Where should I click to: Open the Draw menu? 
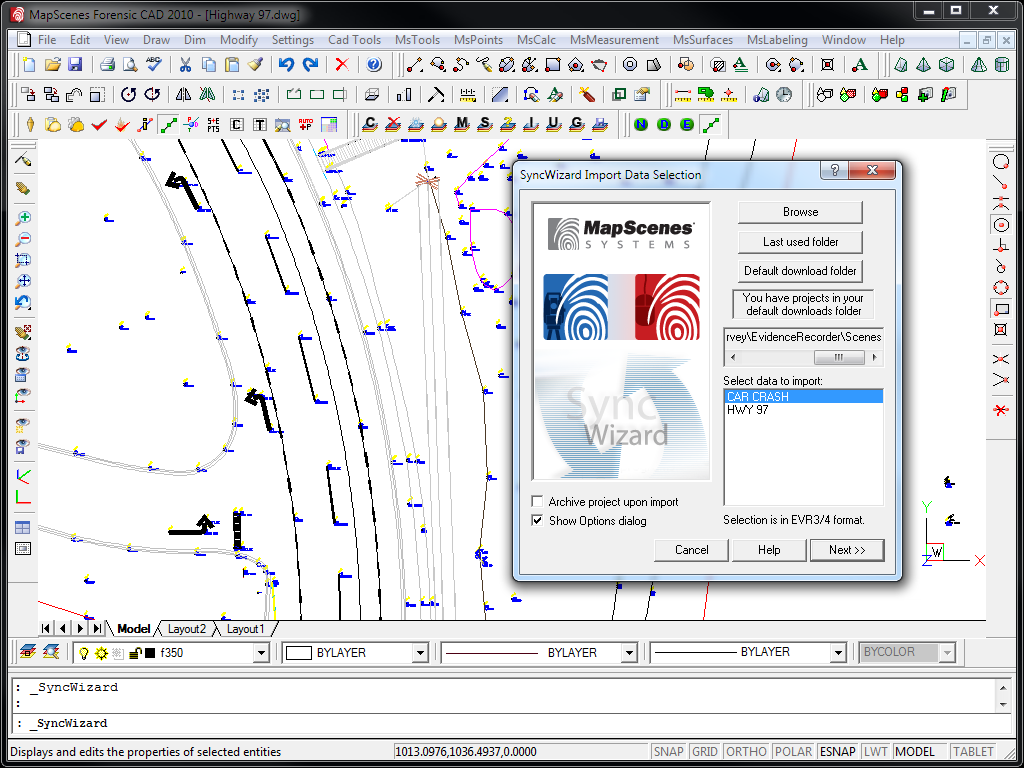157,40
